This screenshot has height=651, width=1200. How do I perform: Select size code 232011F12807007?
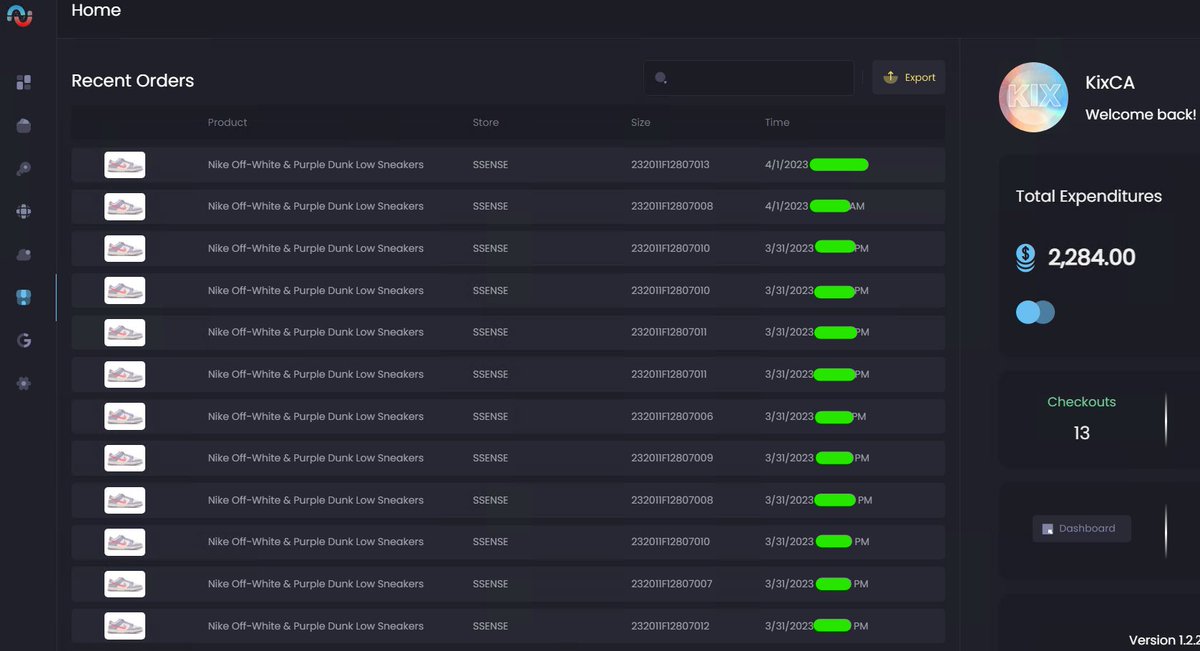672,584
